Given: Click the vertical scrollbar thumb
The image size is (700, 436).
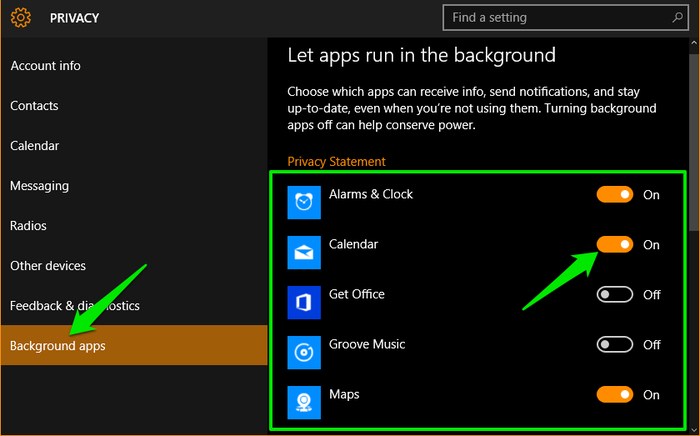Looking at the screenshot, I should 694,143.
